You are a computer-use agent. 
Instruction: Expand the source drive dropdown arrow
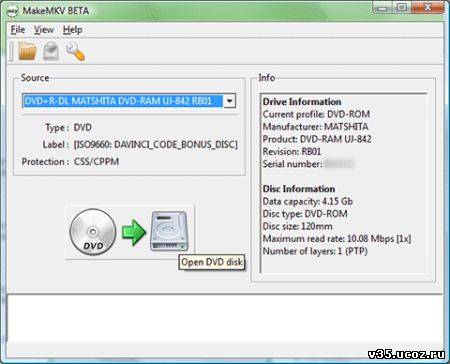coord(230,101)
